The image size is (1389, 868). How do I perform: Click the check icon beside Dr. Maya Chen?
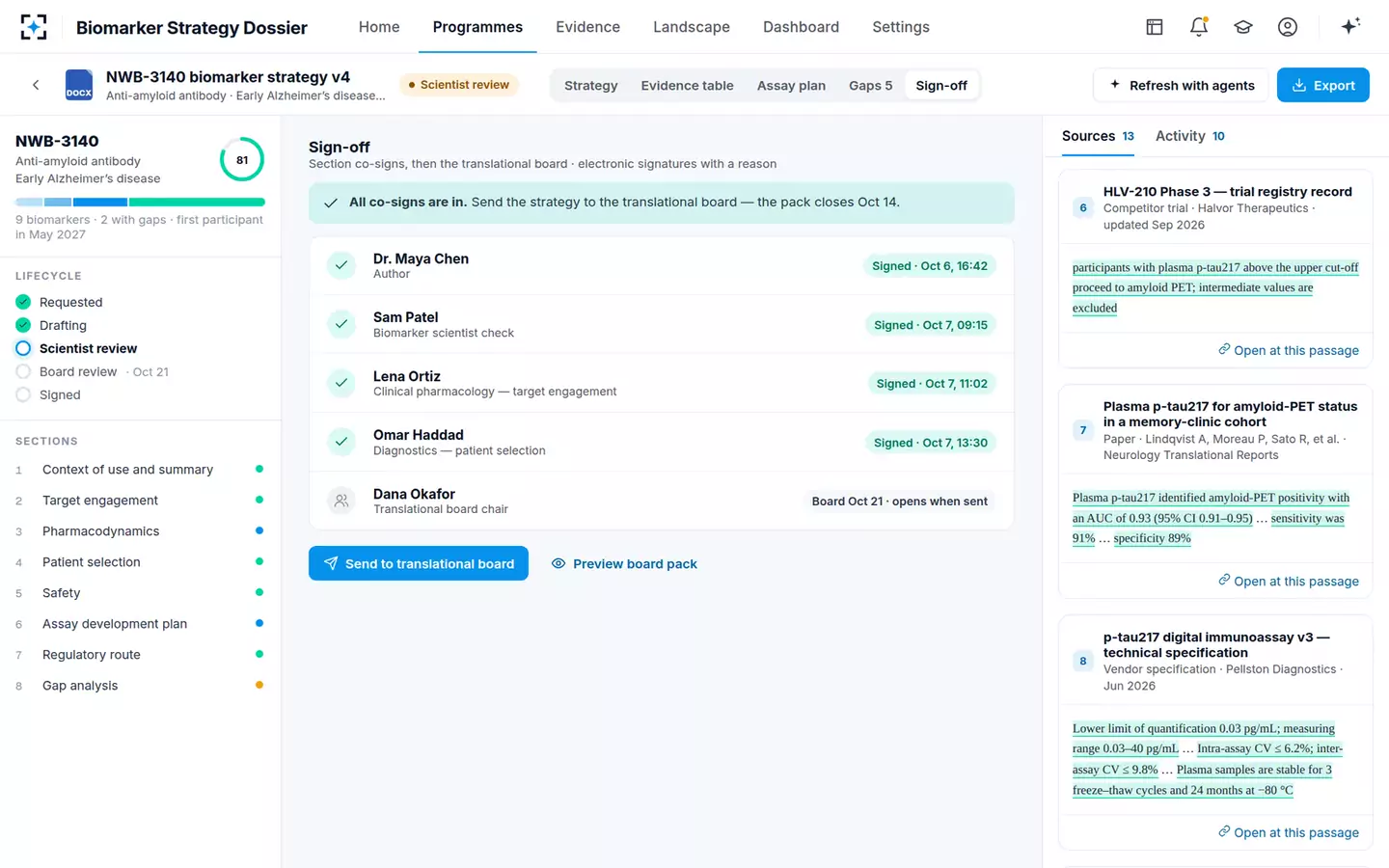click(x=341, y=265)
